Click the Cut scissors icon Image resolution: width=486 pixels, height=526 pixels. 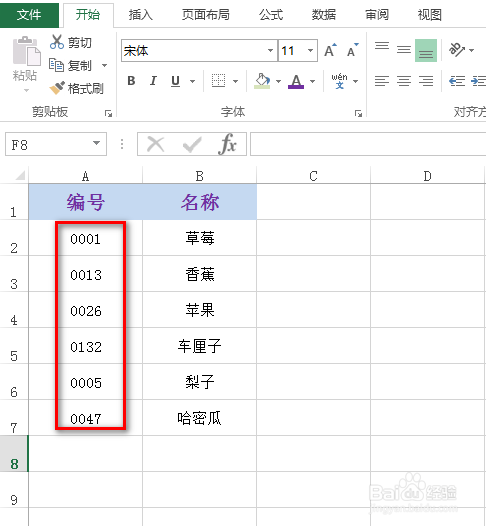click(57, 42)
